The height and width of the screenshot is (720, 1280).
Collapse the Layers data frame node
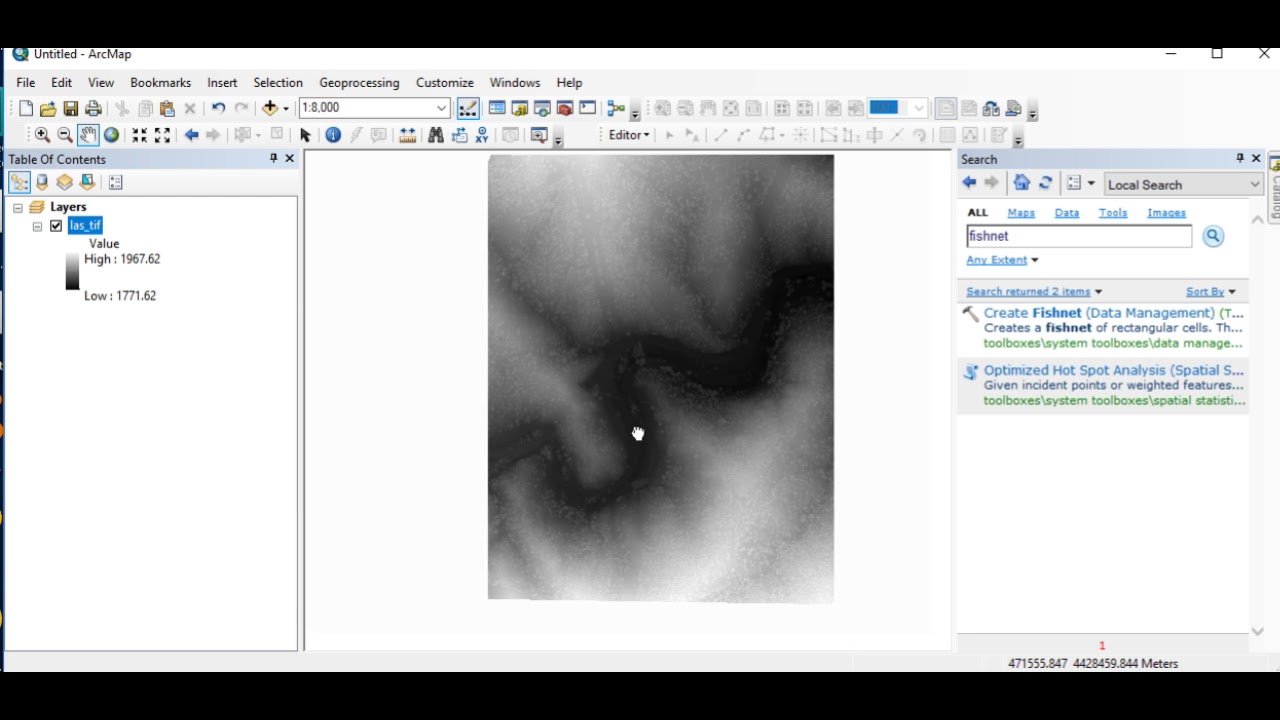click(18, 207)
